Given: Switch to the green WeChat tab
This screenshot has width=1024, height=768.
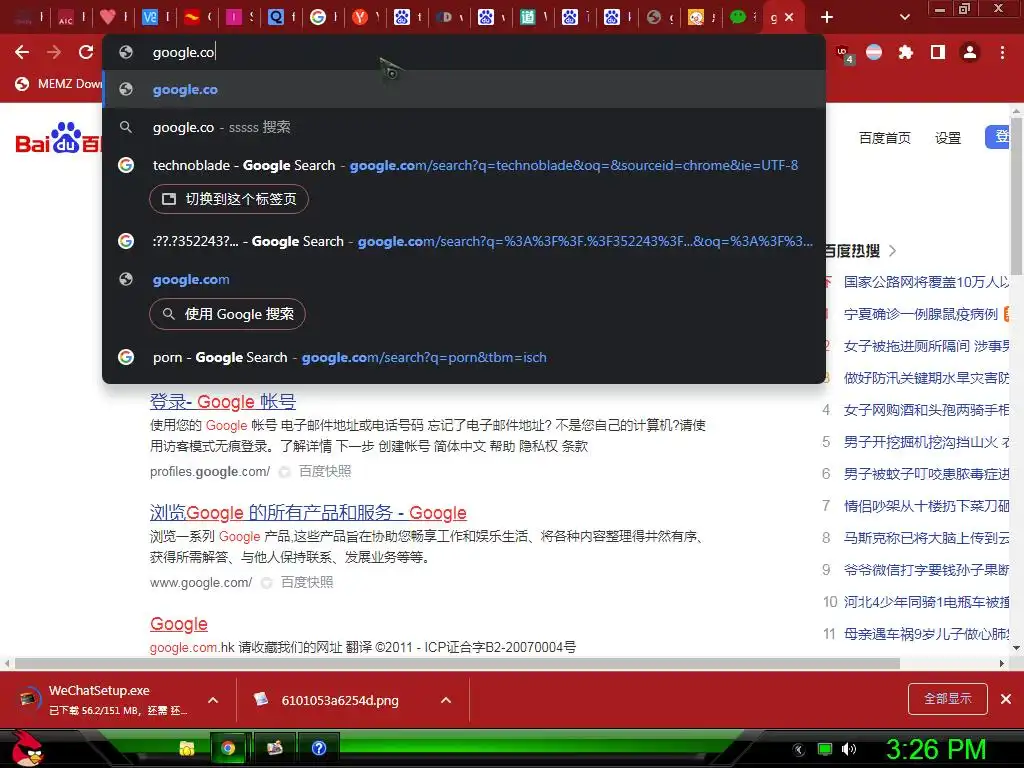Looking at the screenshot, I should (738, 17).
